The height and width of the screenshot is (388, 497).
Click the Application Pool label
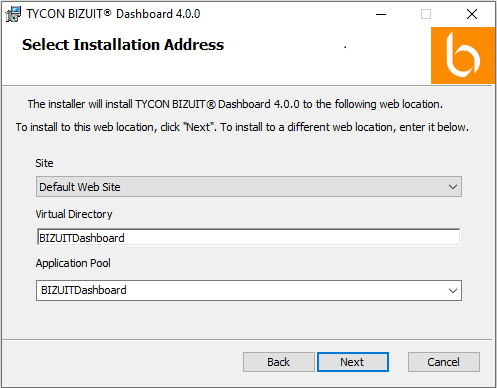[x=73, y=263]
